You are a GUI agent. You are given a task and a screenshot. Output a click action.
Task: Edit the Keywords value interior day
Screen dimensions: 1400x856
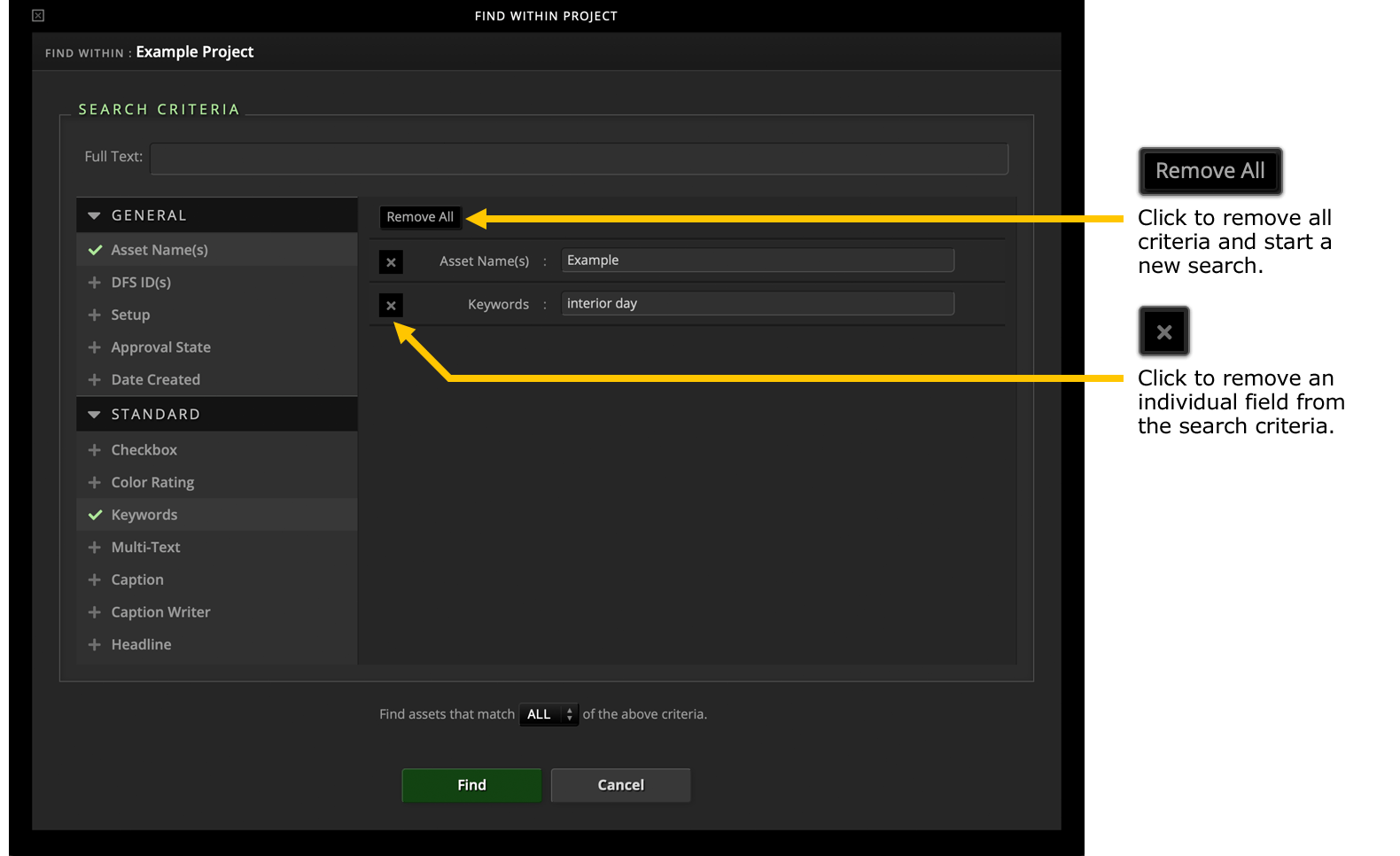[x=758, y=304]
